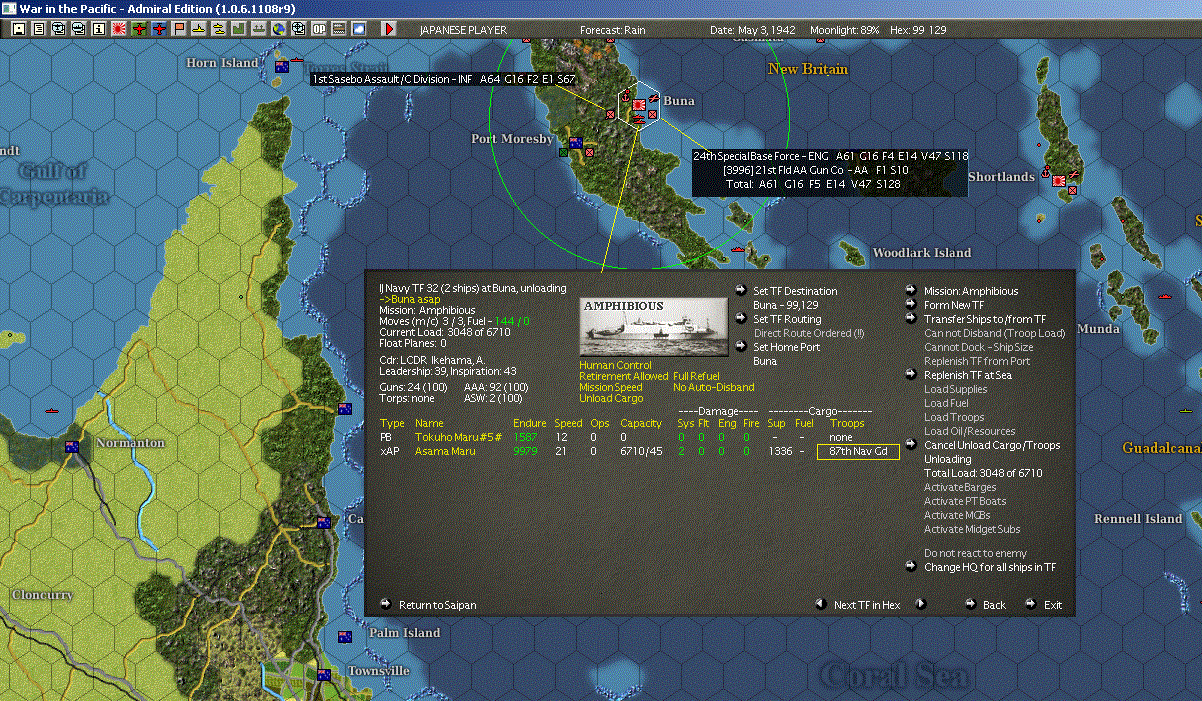Click the 87th Nav Gd troops box
The height and width of the screenshot is (701, 1202).
tap(858, 452)
